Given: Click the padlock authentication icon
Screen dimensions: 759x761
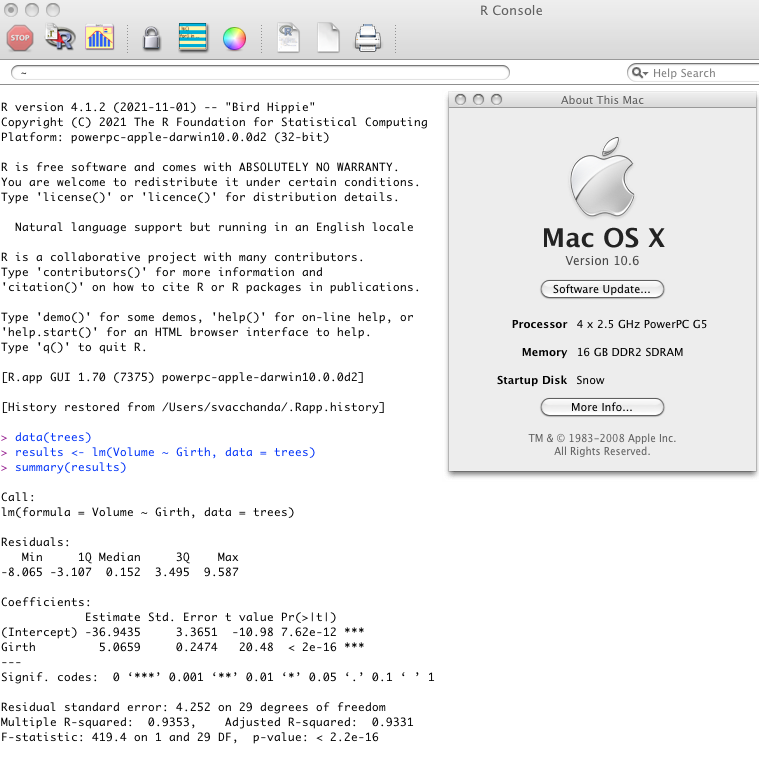Looking at the screenshot, I should (151, 38).
